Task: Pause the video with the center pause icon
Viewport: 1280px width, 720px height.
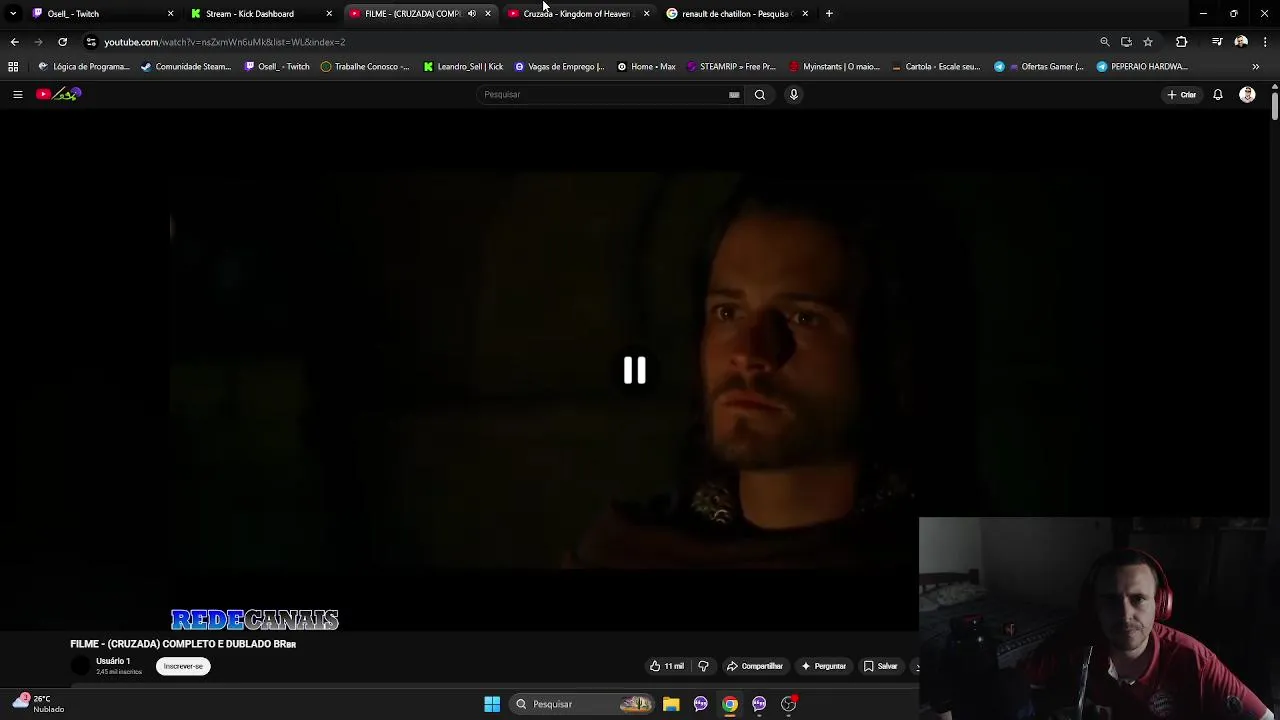Action: pyautogui.click(x=635, y=371)
